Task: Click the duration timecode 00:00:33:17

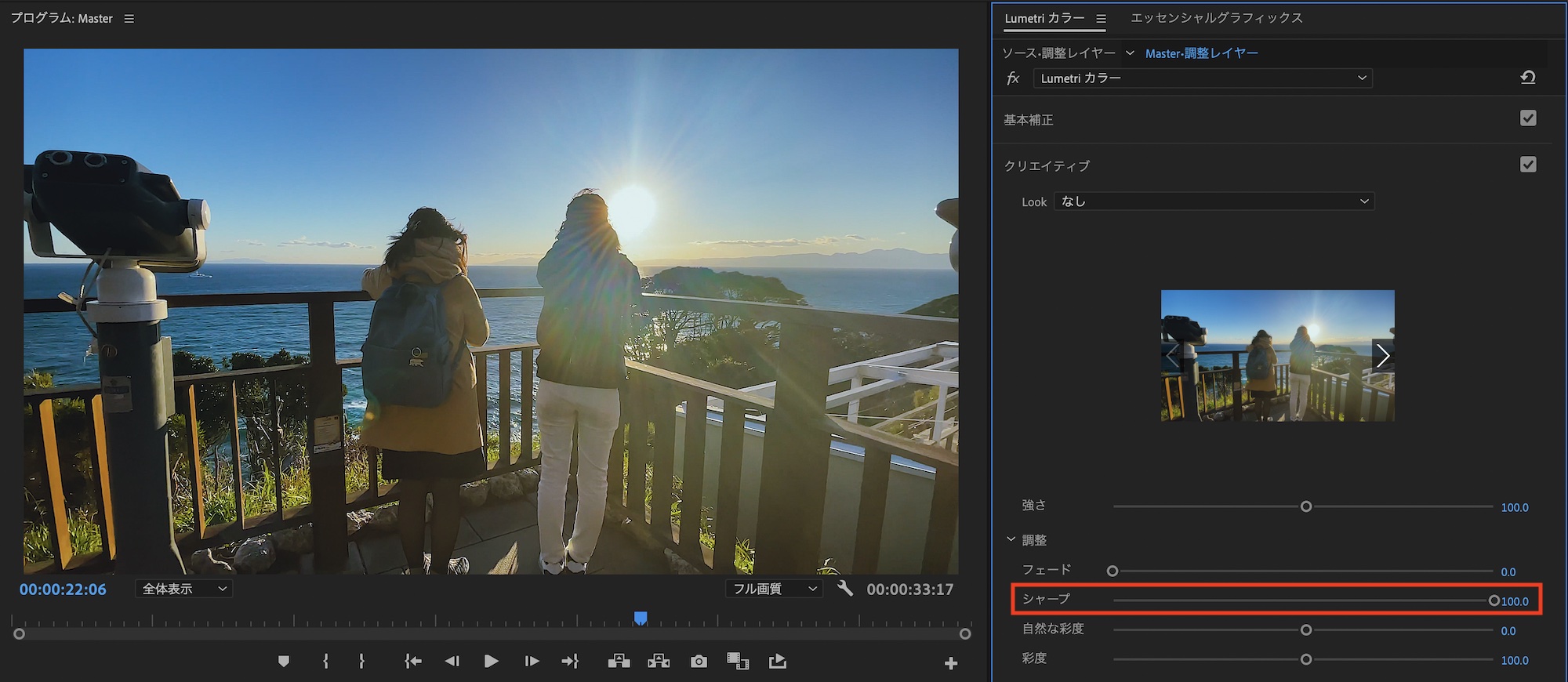Action: [910, 589]
